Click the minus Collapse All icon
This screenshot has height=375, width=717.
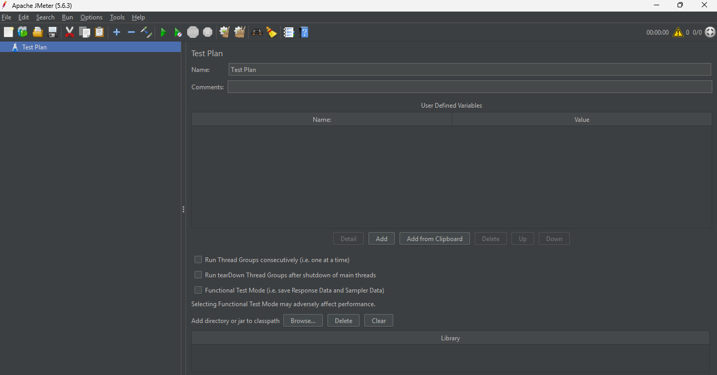(x=131, y=32)
